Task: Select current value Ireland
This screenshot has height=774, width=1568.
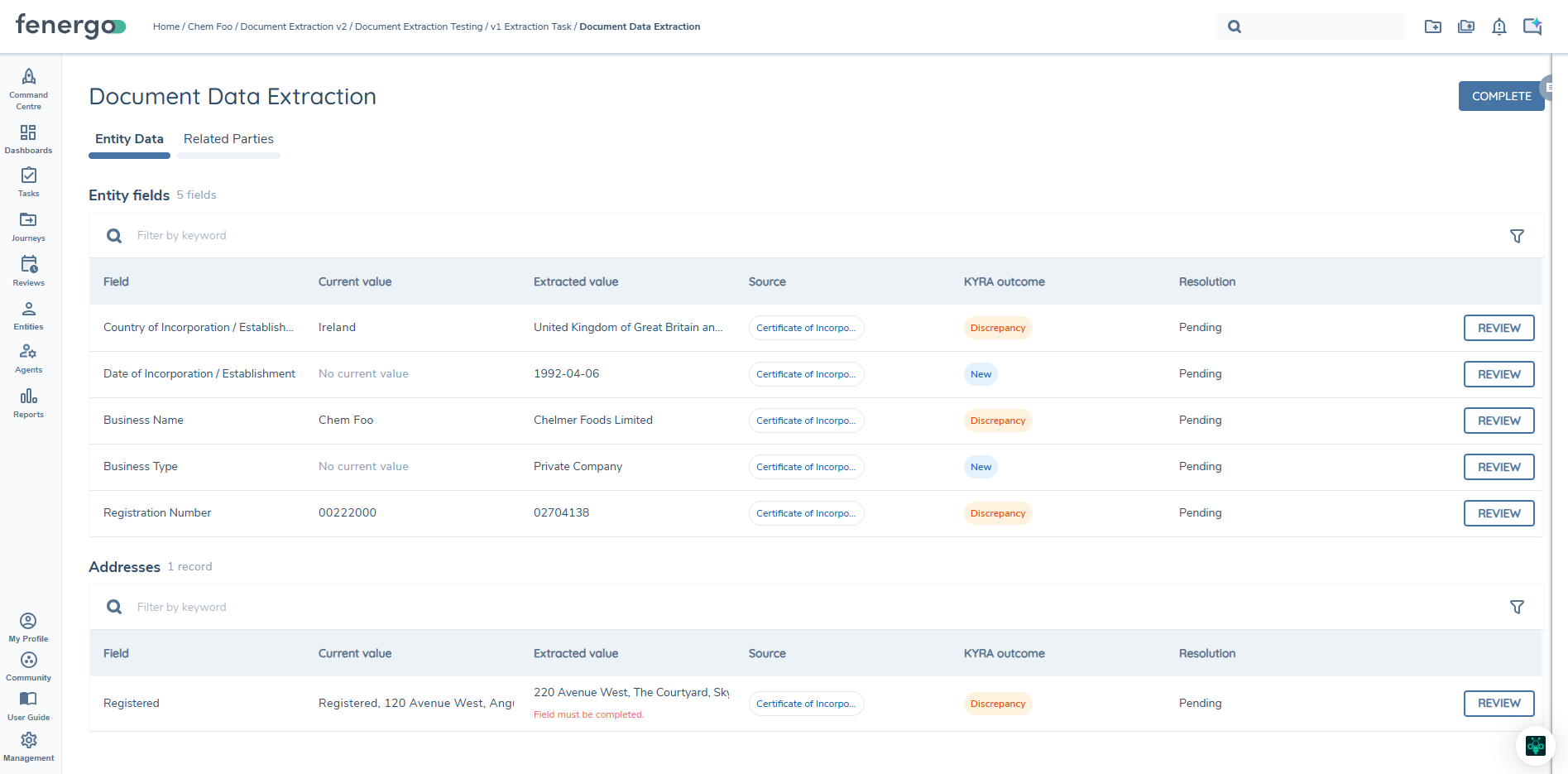Action: 337,328
